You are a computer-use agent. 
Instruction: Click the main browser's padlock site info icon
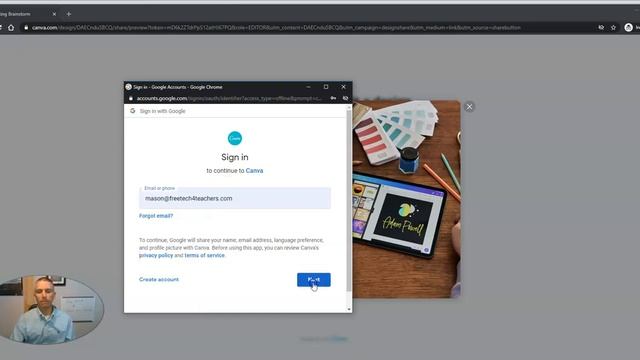tap(26, 28)
